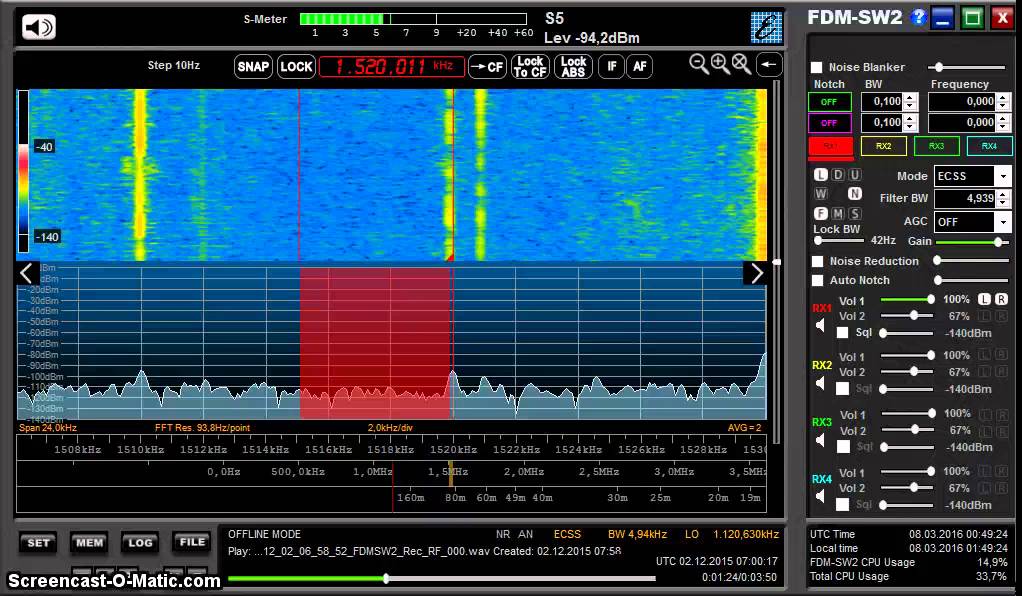Enable RX3 squelch checkbox
Viewport: 1022px width, 596px height.
coord(843,447)
